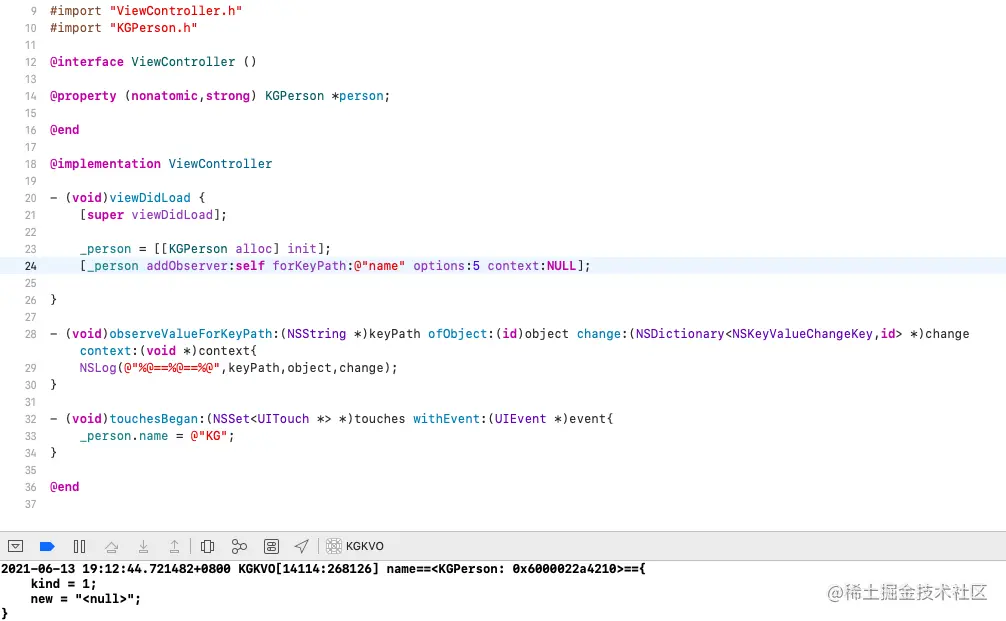Click observeValueForKeyPath method name on line 28
The height and width of the screenshot is (621, 1006).
191,334
